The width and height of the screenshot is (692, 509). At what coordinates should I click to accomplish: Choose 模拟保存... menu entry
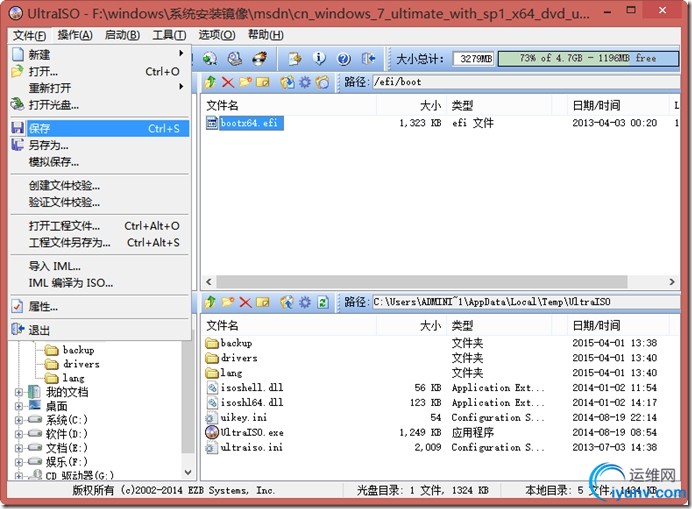pos(100,162)
